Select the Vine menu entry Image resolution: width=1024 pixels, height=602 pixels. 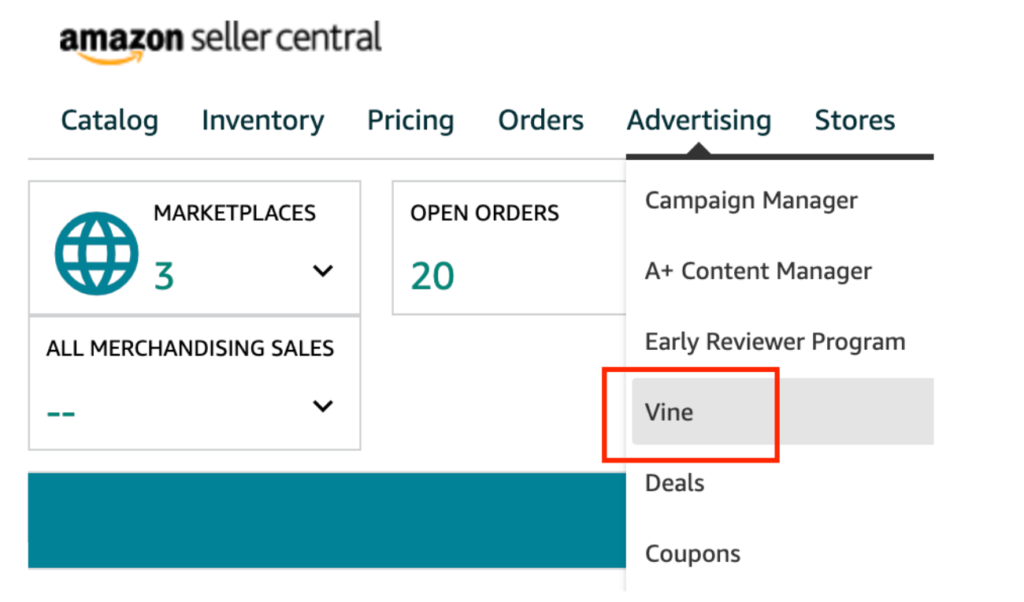coord(668,412)
